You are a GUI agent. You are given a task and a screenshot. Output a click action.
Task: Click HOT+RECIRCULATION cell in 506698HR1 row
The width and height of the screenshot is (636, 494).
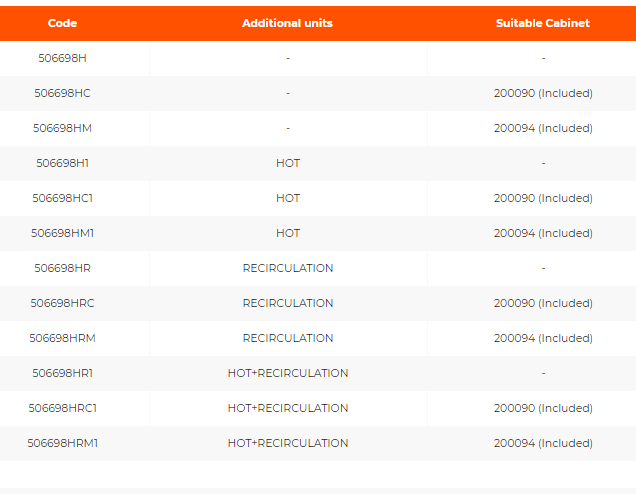[288, 373]
